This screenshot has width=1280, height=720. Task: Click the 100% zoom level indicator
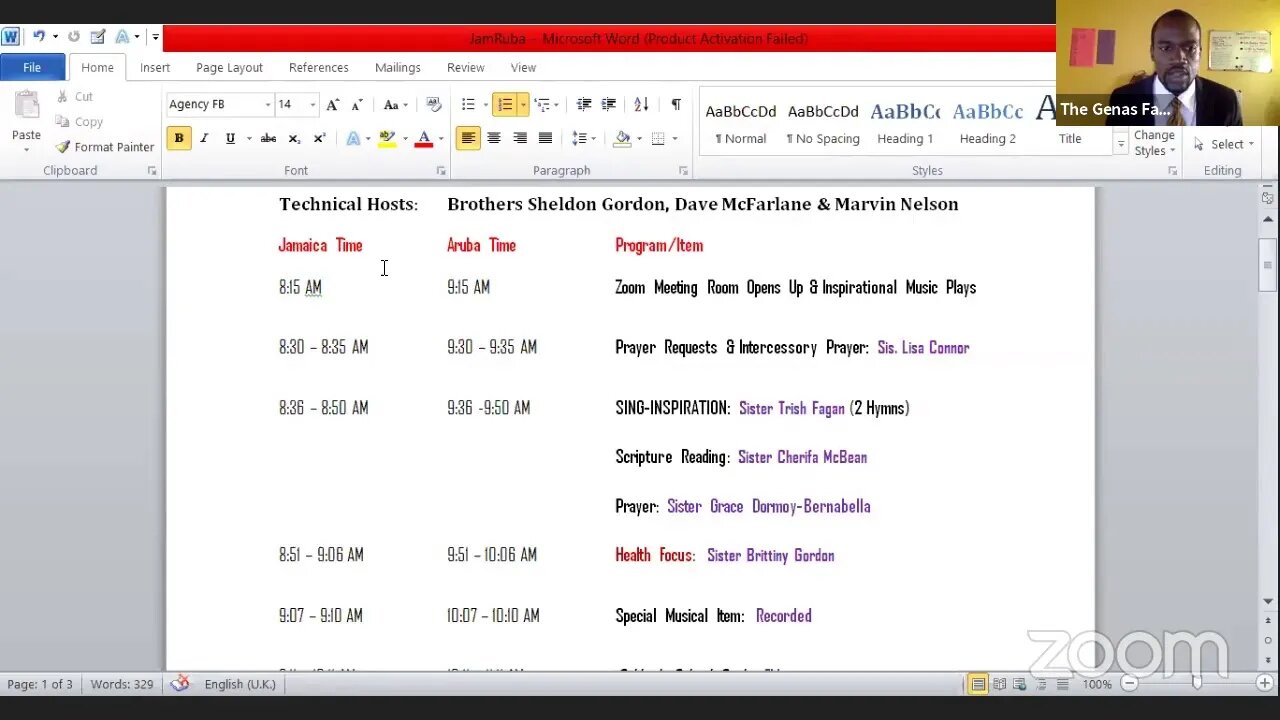(1097, 684)
